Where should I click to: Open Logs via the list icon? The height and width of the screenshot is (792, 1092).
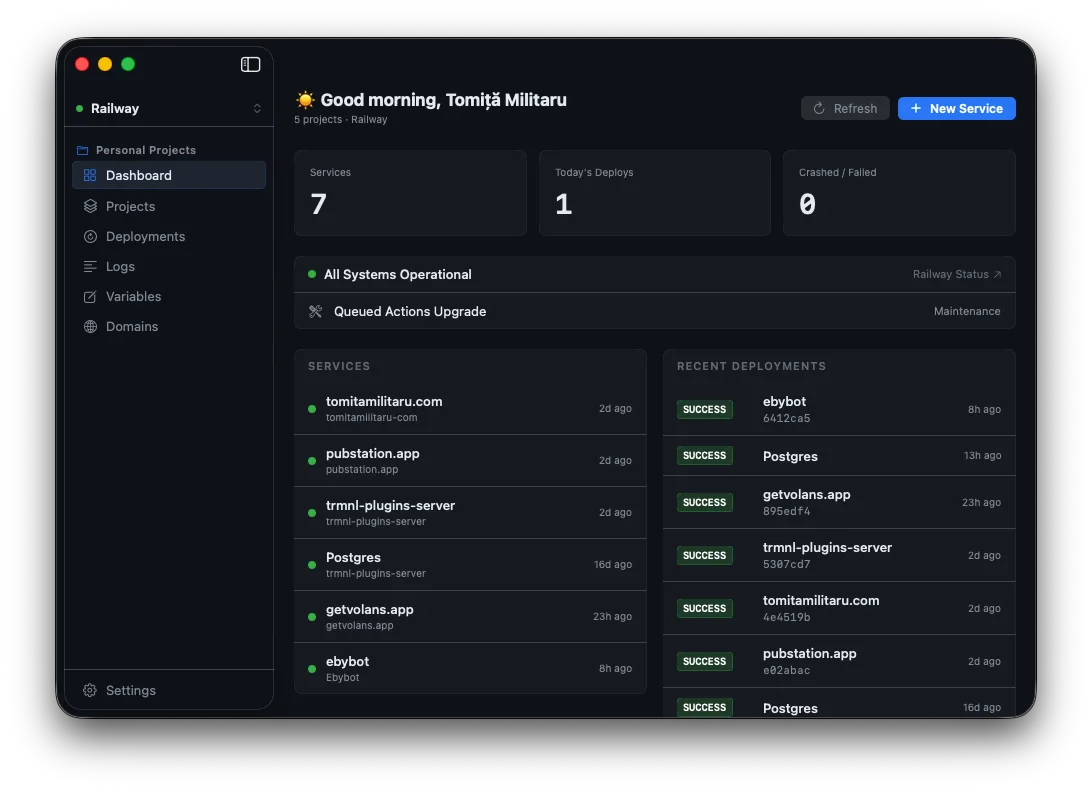click(88, 266)
